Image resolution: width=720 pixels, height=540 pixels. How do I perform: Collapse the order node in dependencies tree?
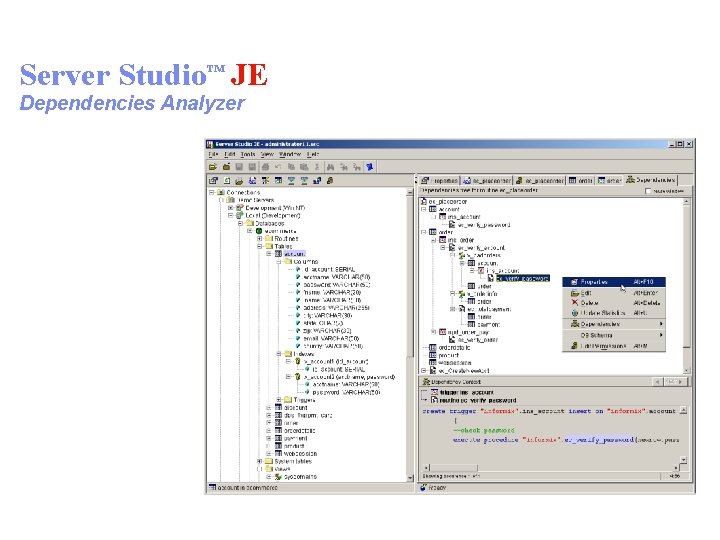click(x=423, y=232)
